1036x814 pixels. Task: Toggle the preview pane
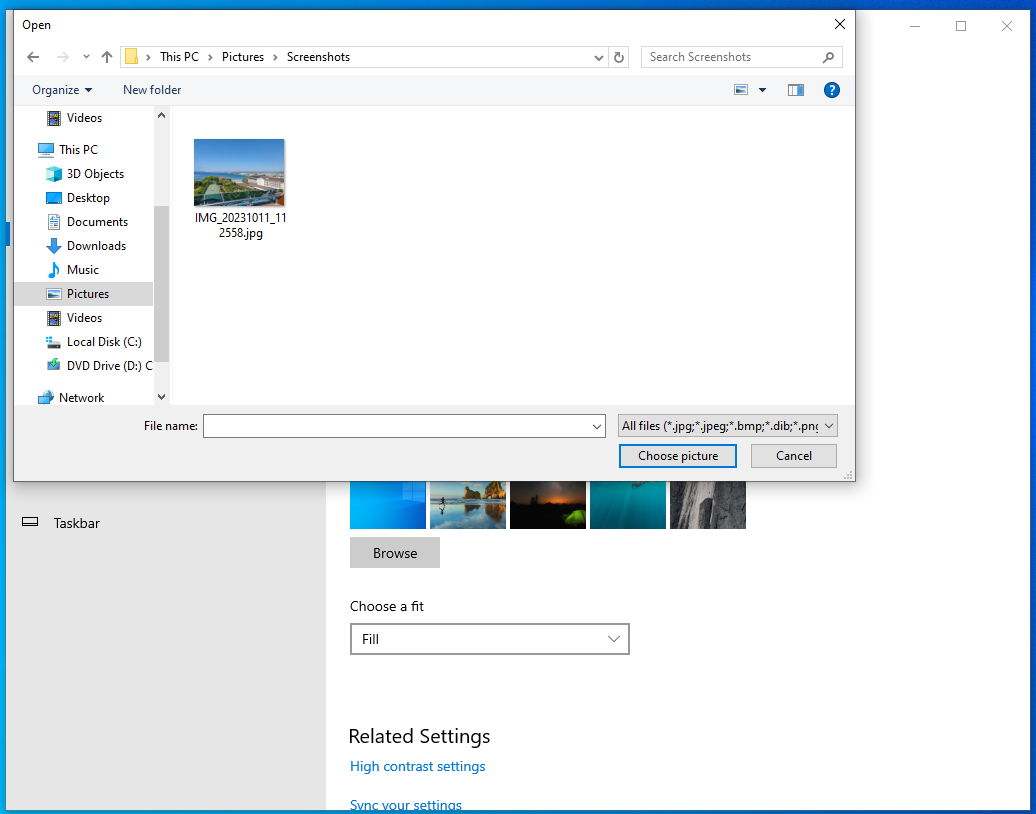[796, 90]
